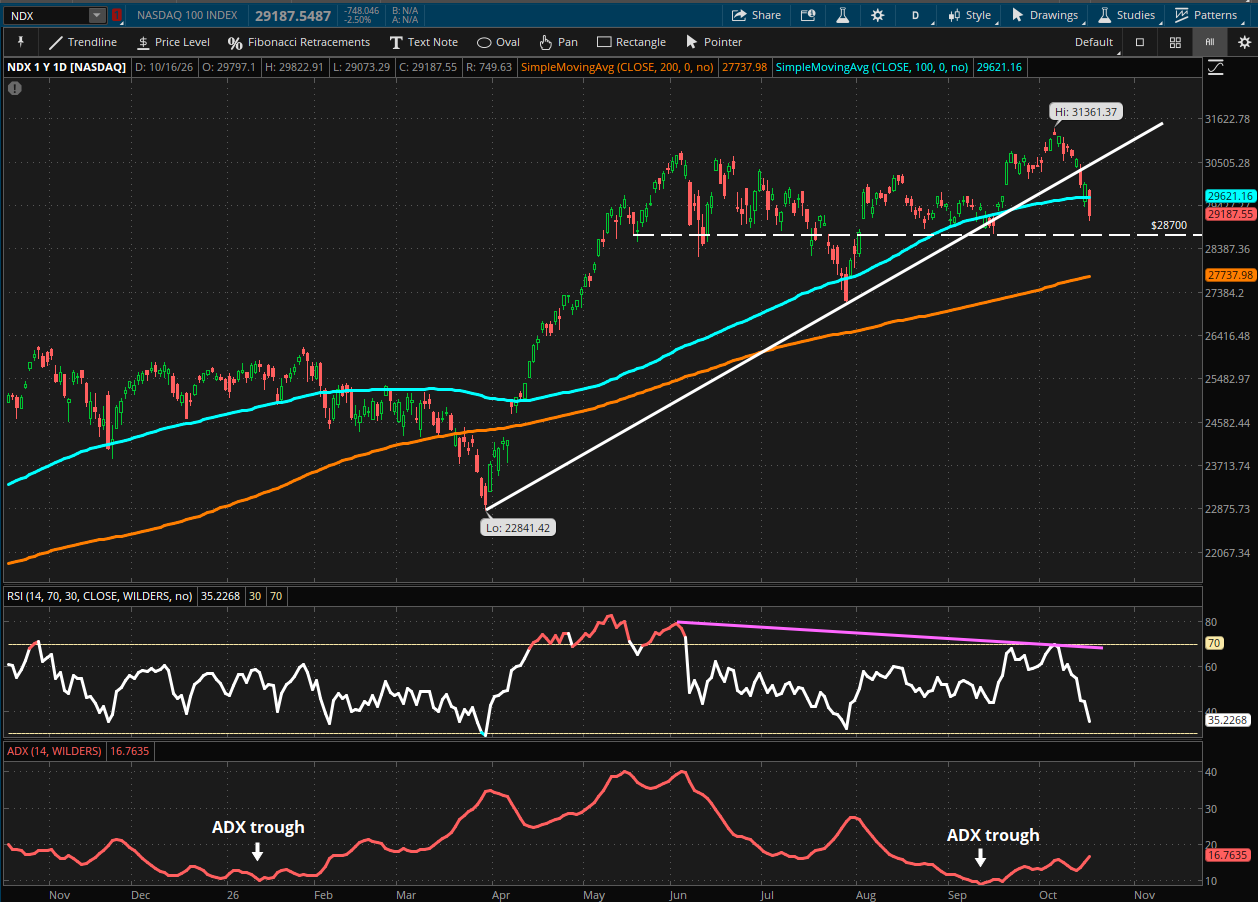The height and width of the screenshot is (902, 1258).
Task: Select the Trendline drawing tool
Action: [83, 42]
